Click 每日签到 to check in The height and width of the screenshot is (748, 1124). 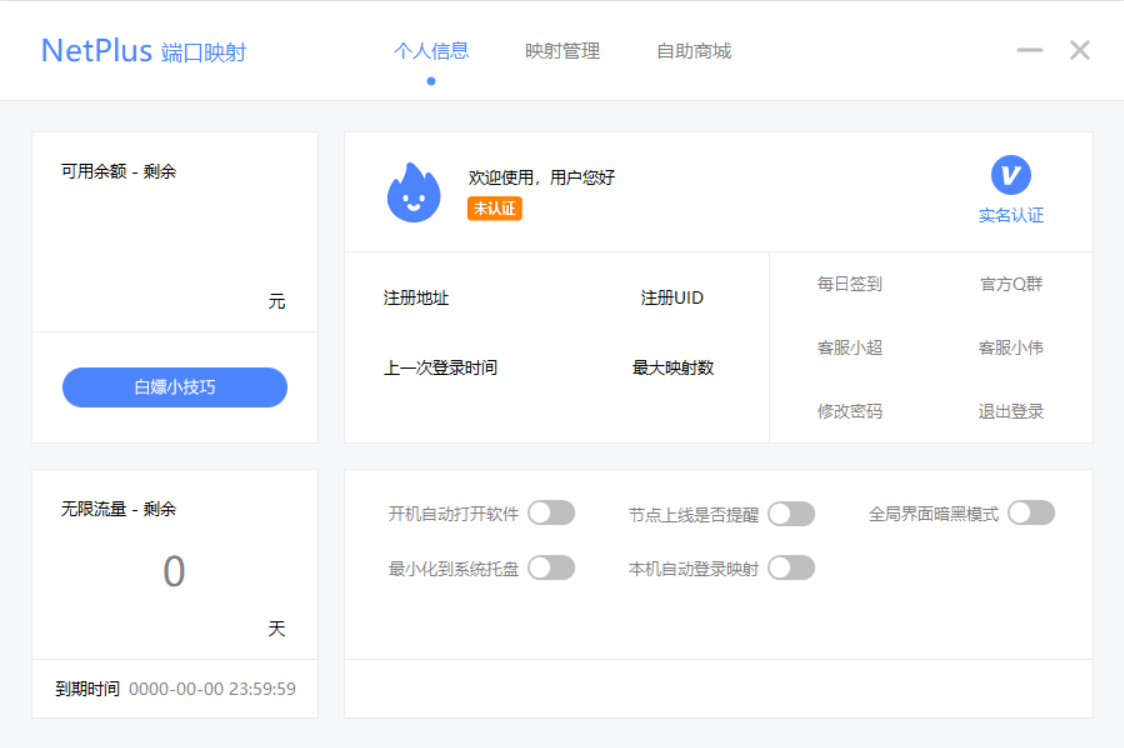(x=849, y=284)
